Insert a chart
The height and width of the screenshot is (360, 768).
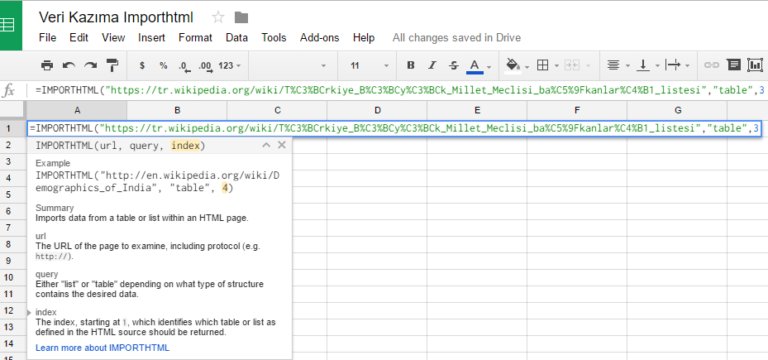point(755,65)
